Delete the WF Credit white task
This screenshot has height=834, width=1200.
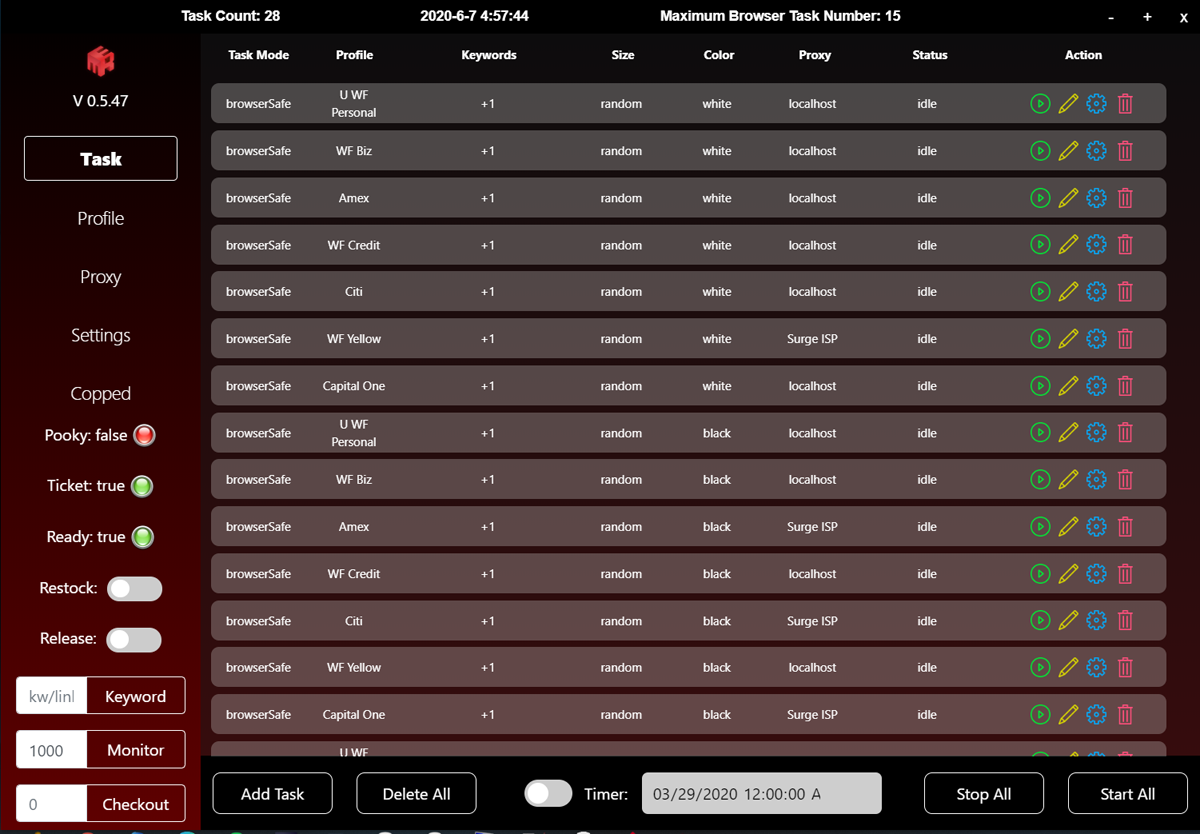[x=1125, y=245]
